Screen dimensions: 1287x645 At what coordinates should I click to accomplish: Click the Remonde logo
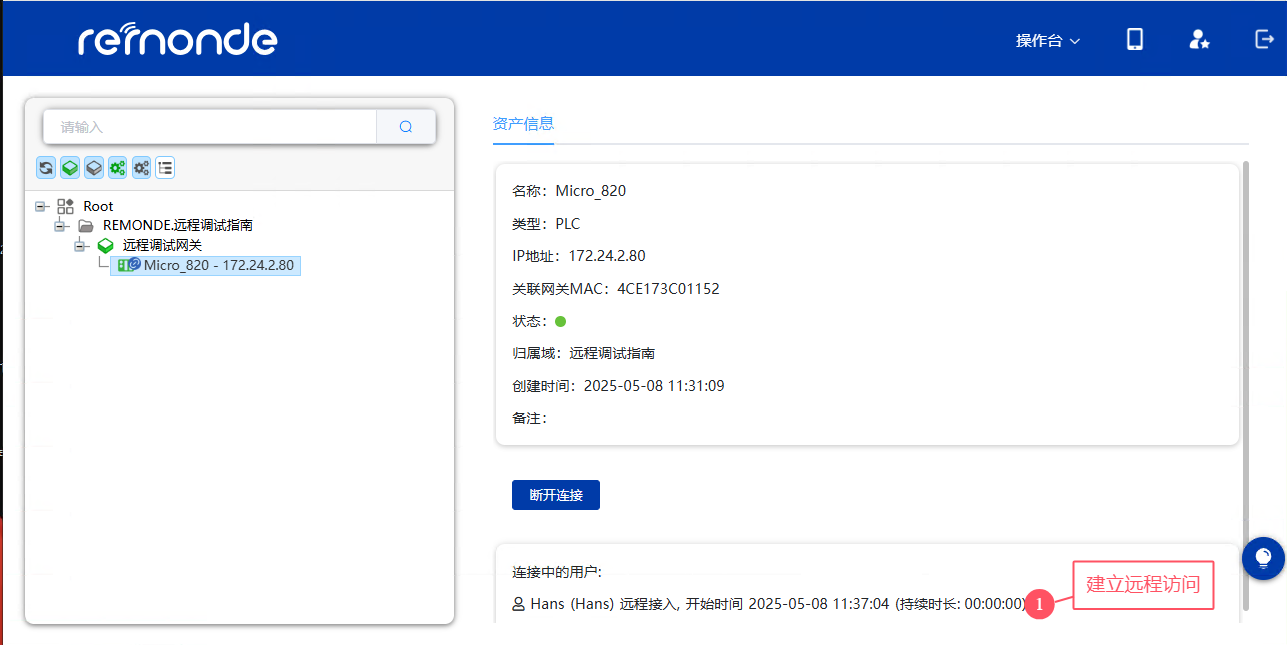point(178,39)
